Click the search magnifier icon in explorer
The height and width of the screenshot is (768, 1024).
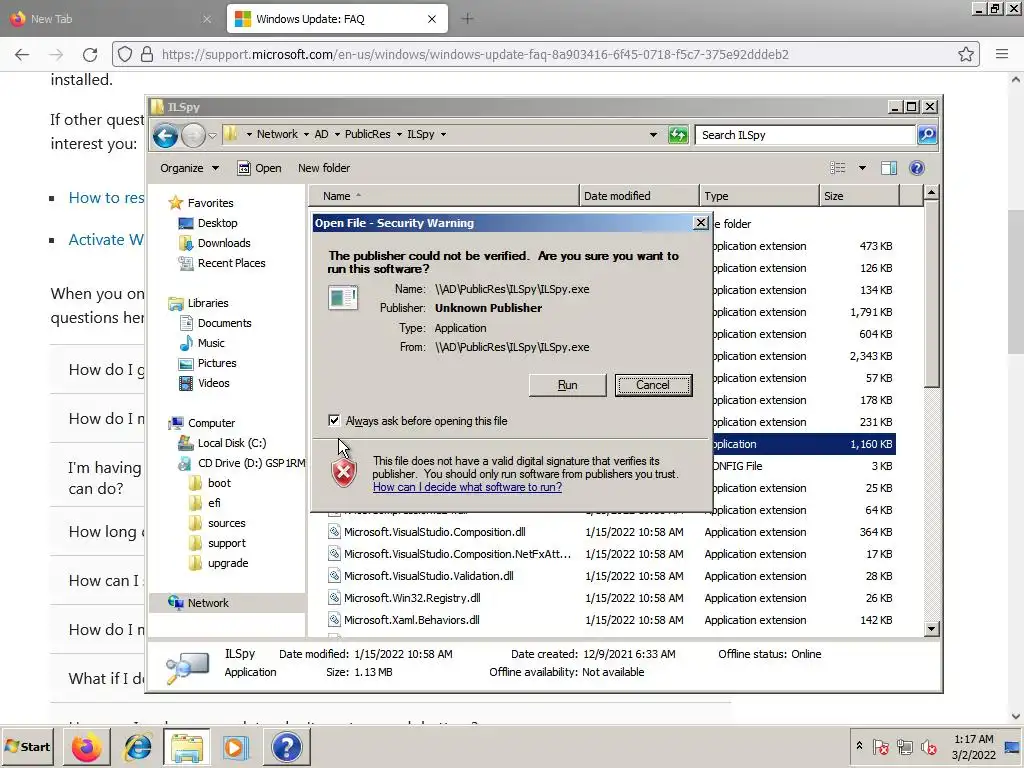pos(927,135)
